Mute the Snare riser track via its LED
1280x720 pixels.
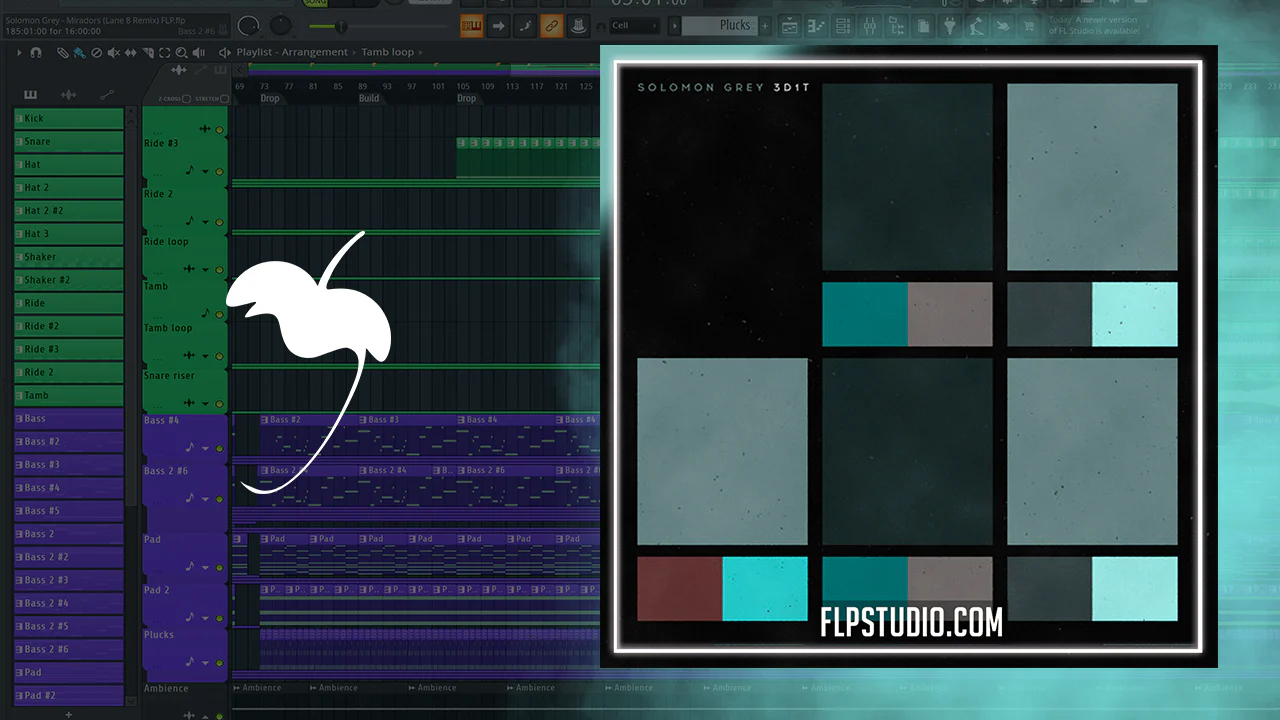(x=220, y=403)
